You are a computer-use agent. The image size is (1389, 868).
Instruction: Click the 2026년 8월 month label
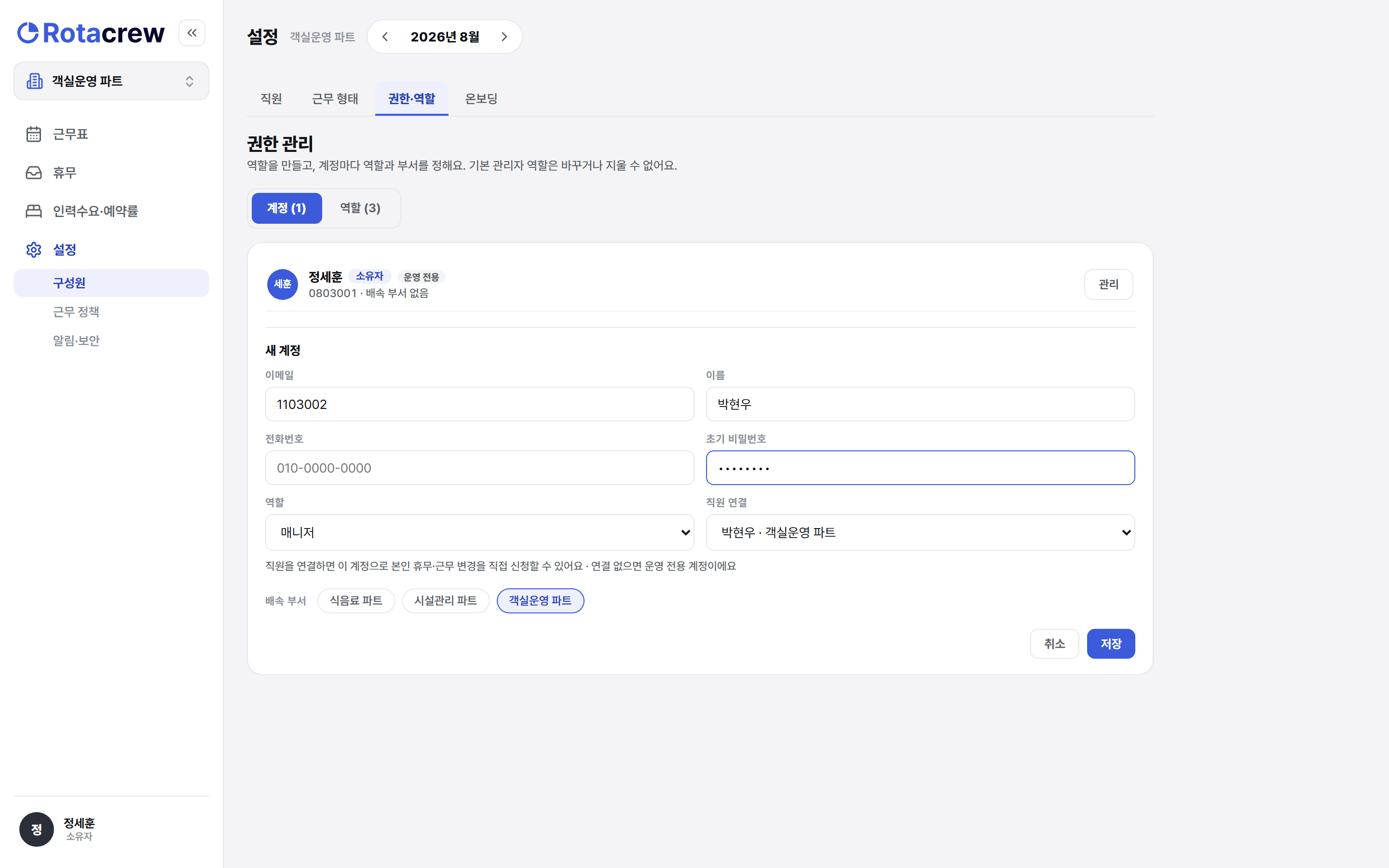tap(445, 37)
